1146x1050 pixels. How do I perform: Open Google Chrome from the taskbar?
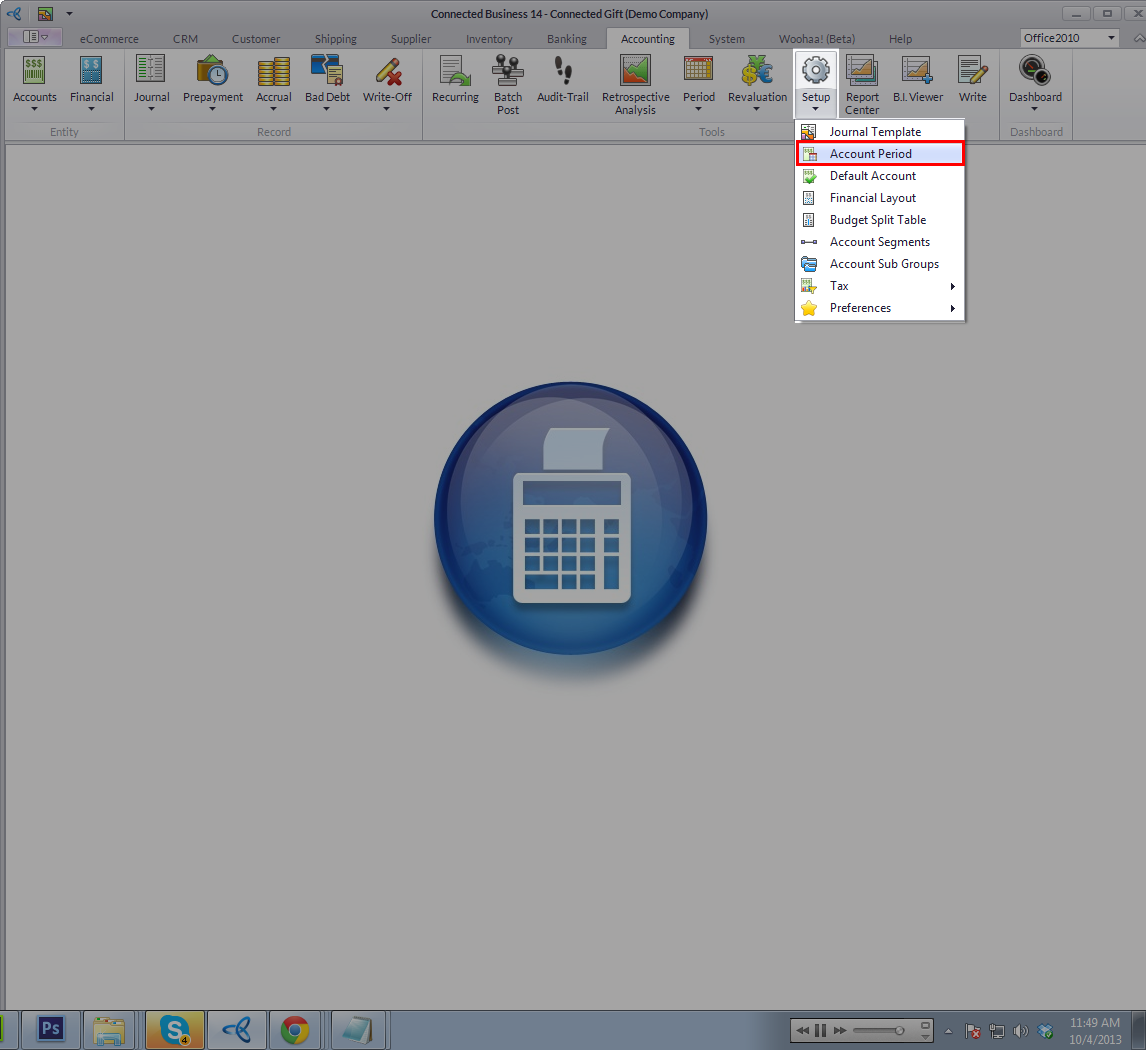tap(294, 1029)
